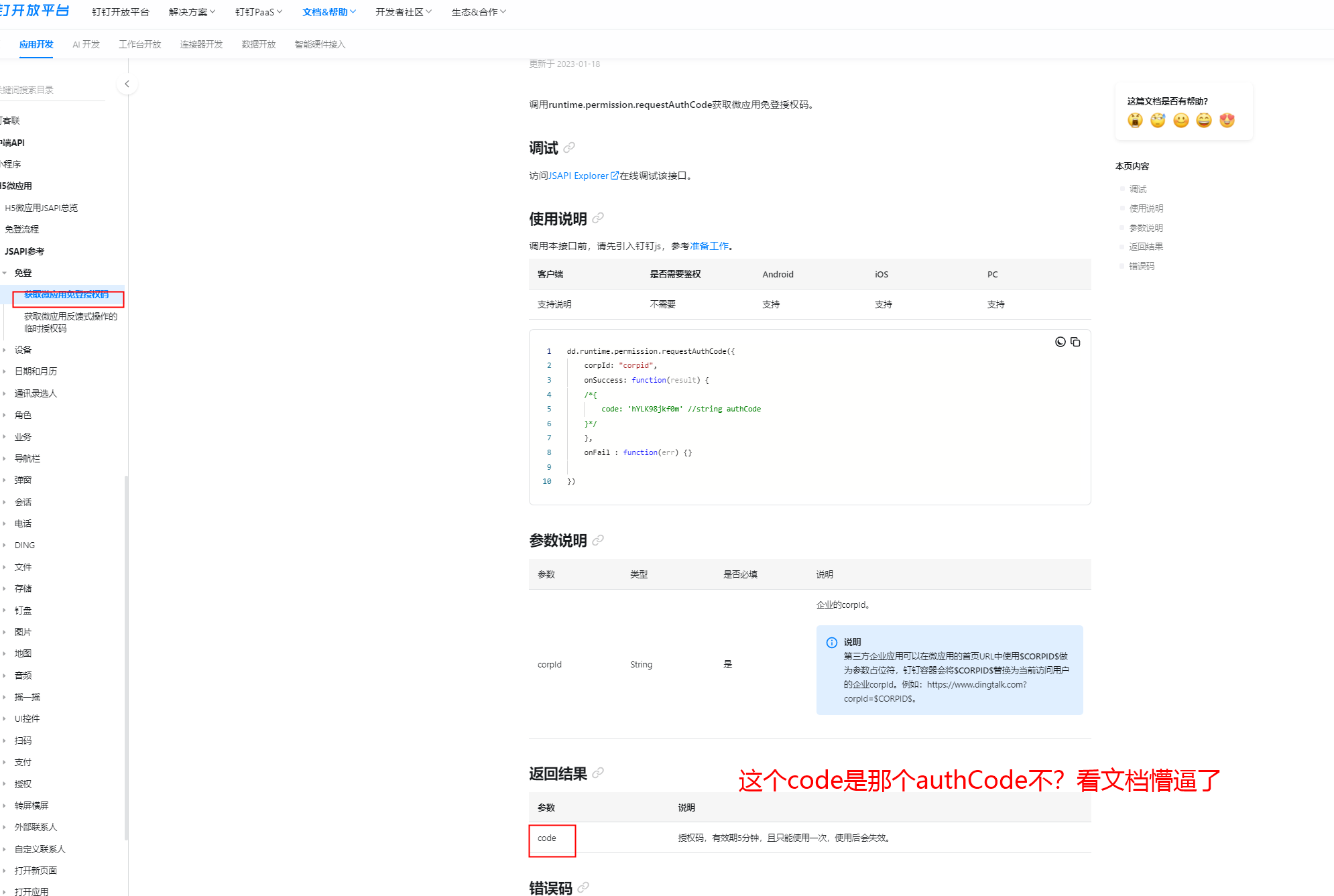Open the 钉钉PaaS dropdown menu
Image resolution: width=1334 pixels, height=896 pixels.
[259, 12]
